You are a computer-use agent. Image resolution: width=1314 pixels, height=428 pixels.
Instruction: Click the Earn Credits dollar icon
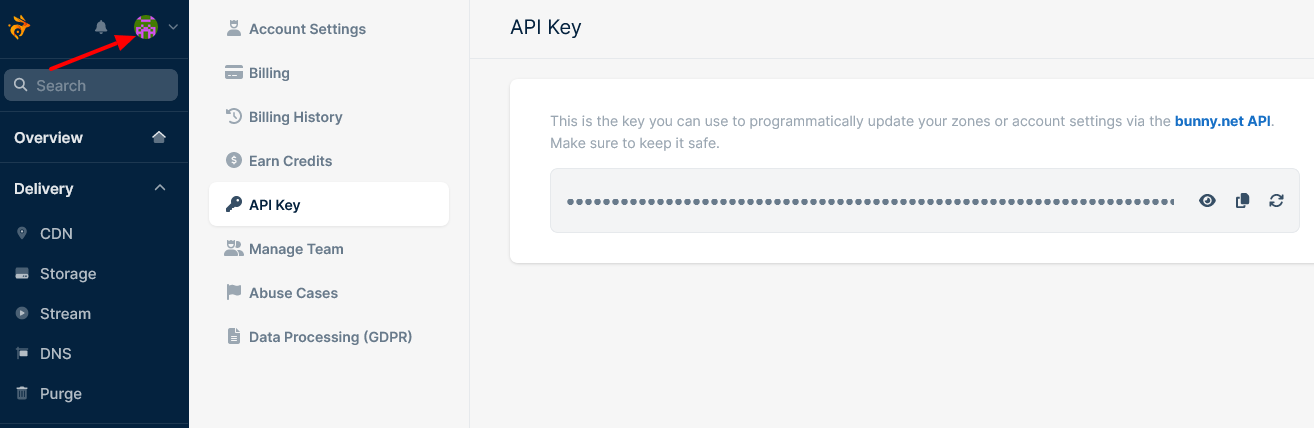tap(234, 161)
